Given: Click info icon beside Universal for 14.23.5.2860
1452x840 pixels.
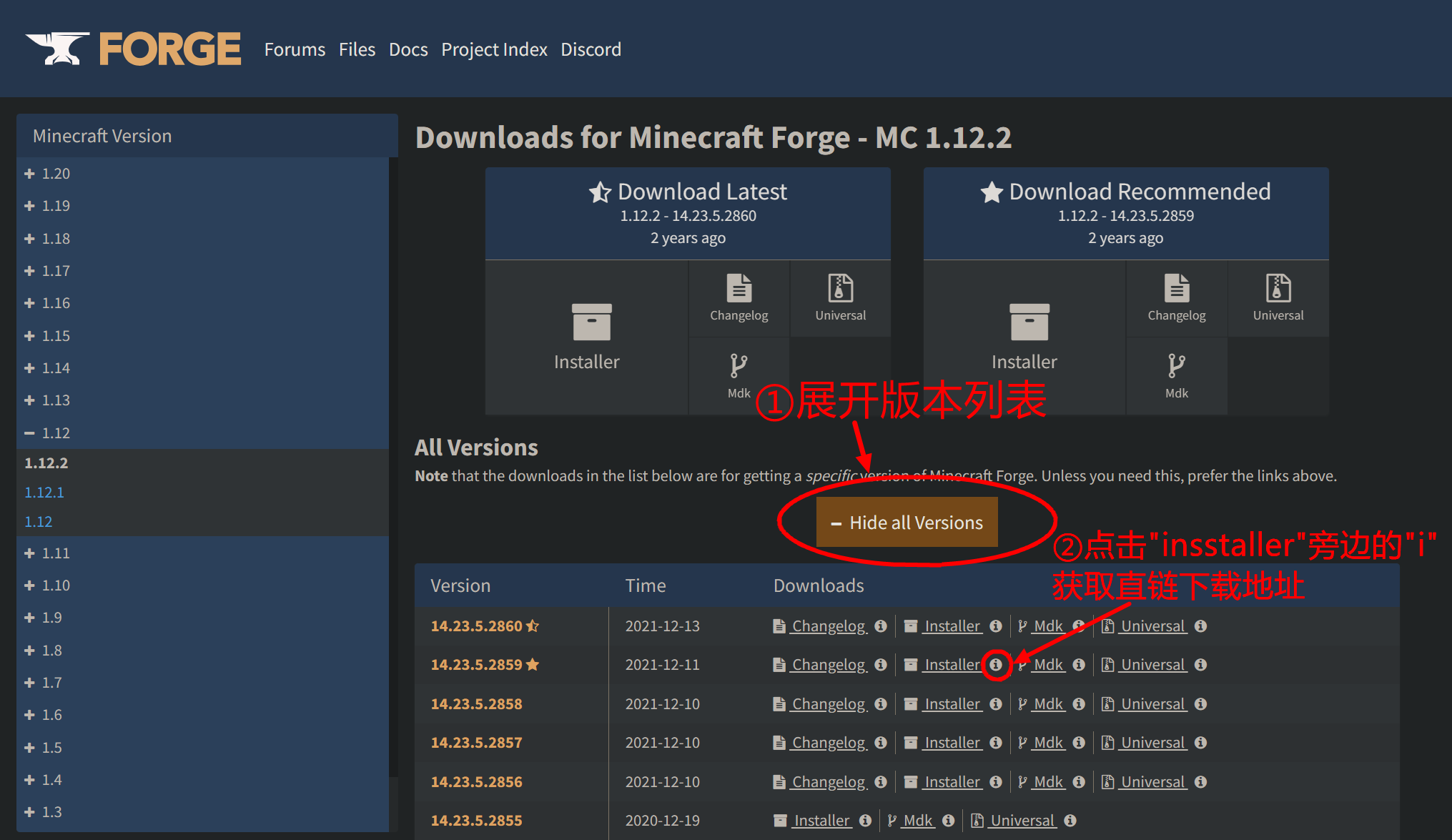Looking at the screenshot, I should pos(1200,626).
